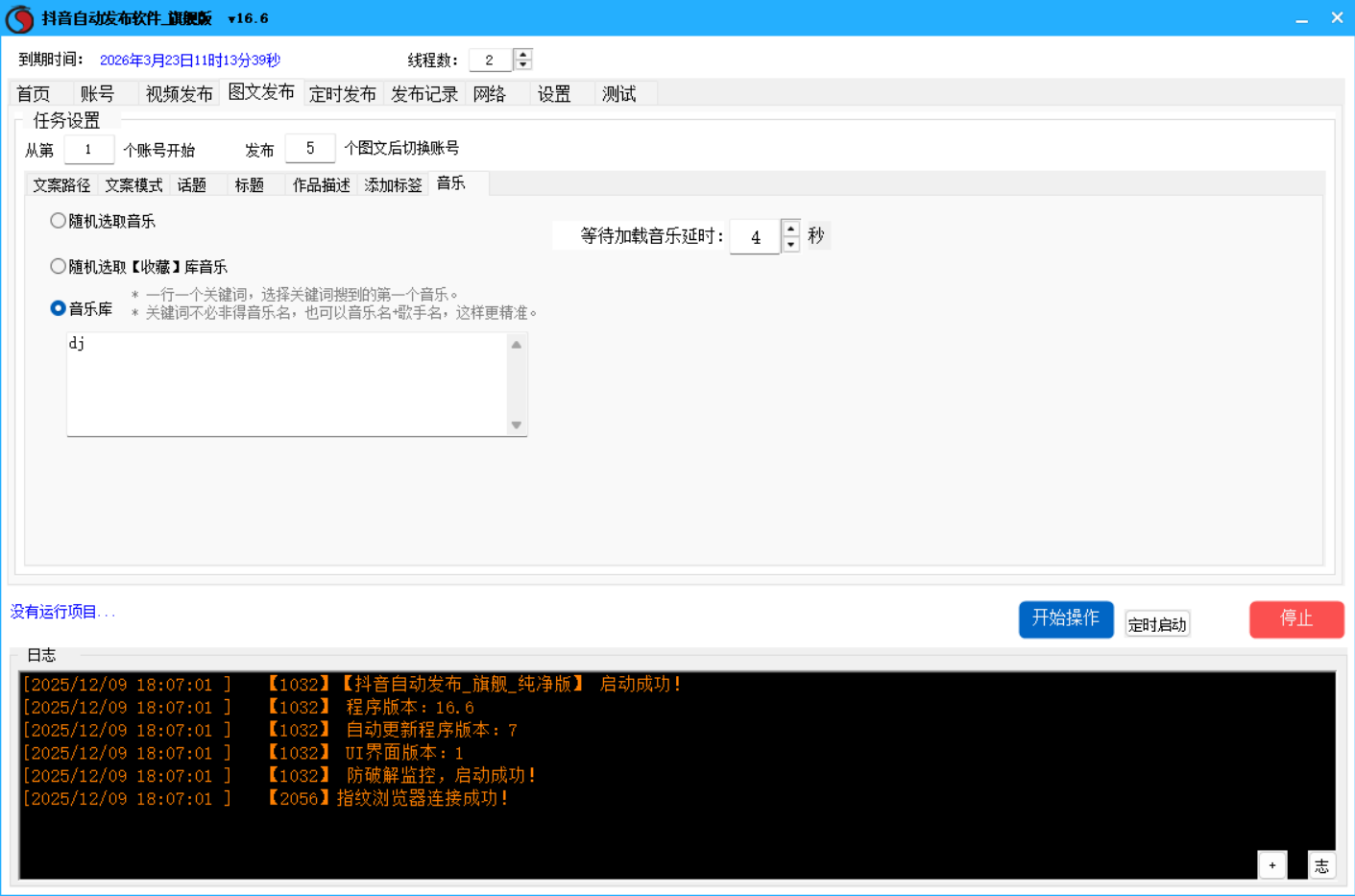Choose random music from 收藏 library
The height and width of the screenshot is (896, 1355).
pyautogui.click(x=59, y=266)
